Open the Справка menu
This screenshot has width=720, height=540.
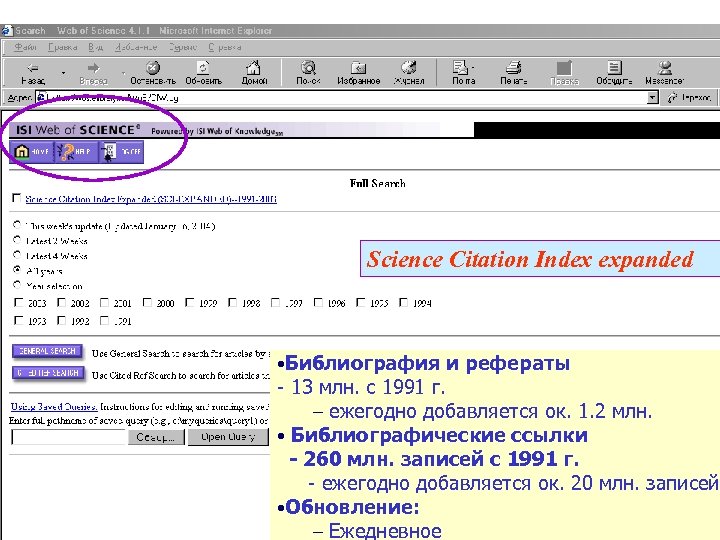(225, 47)
